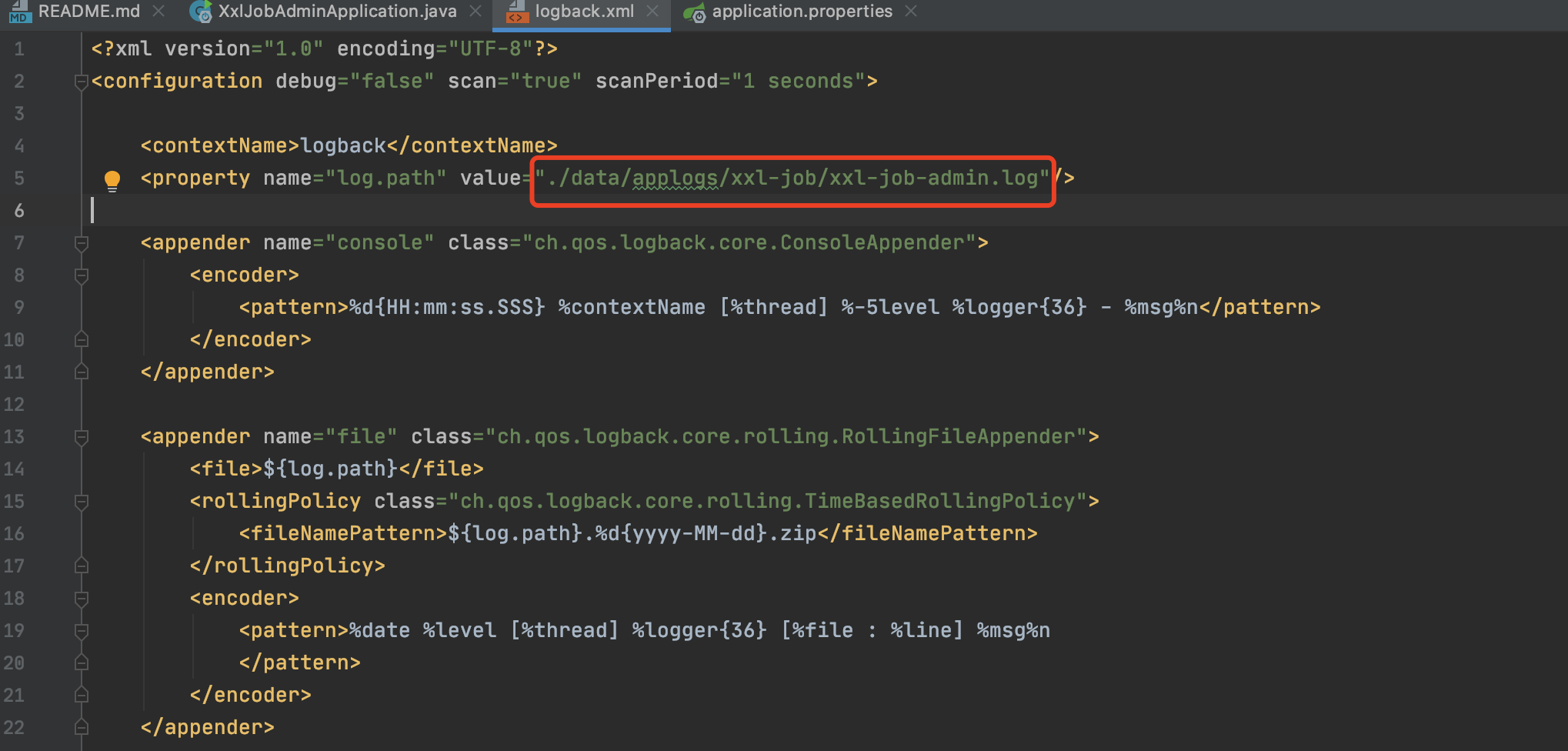Click the log.path value './data/applogs/xxl-job/xxl-job-admin.log'
The height and width of the screenshot is (751, 1568).
(792, 179)
